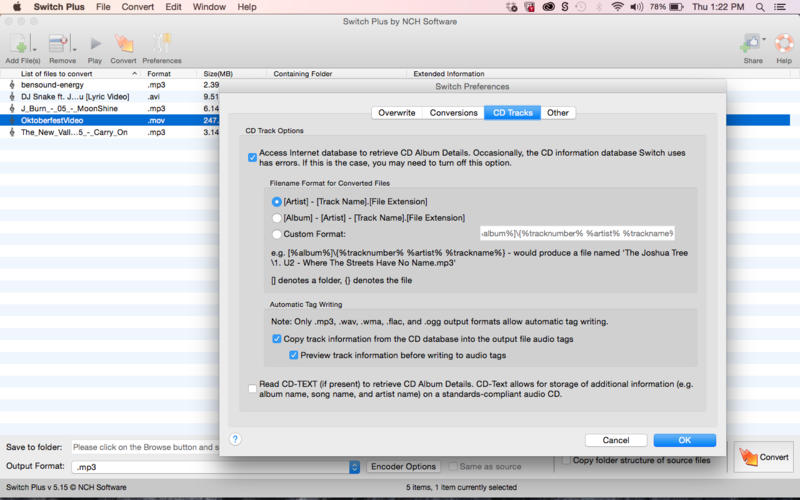Select the J_Burn_-_05_-_MoonShine file
This screenshot has height=500, width=800.
click(110, 108)
